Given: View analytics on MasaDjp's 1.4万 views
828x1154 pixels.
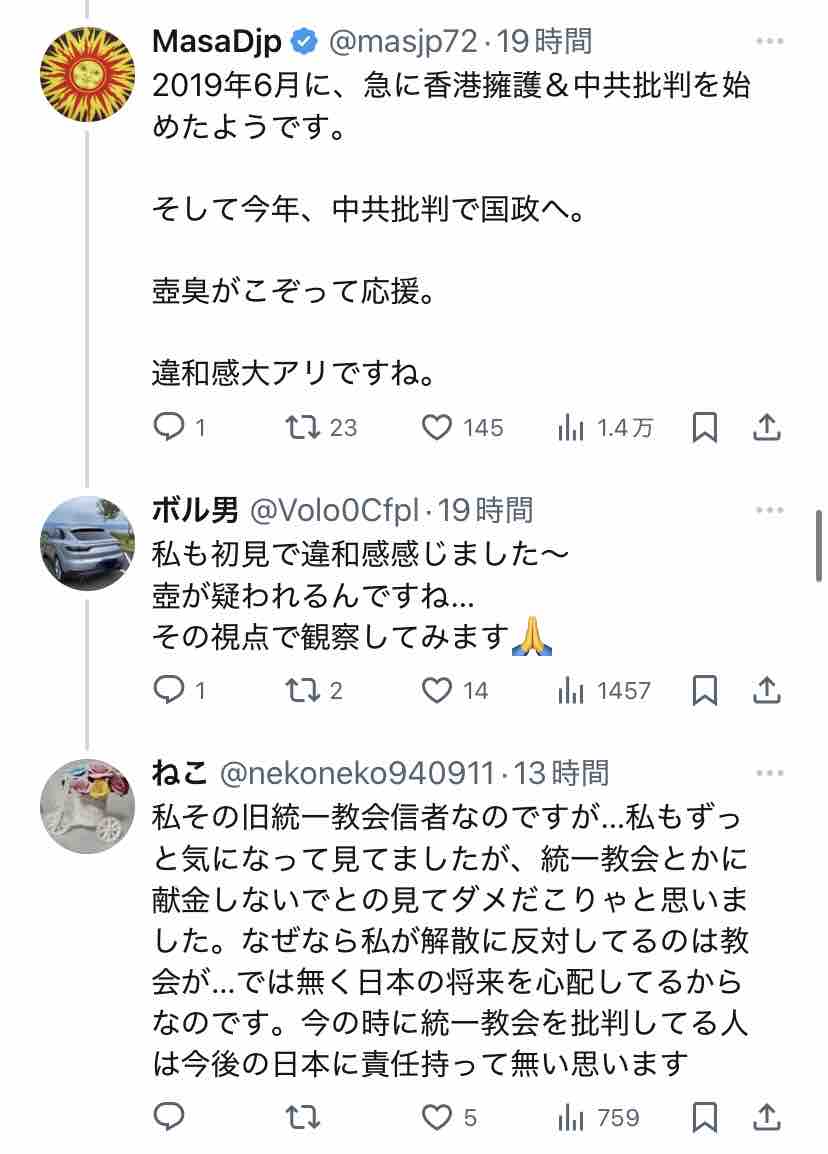Looking at the screenshot, I should pos(571,429).
